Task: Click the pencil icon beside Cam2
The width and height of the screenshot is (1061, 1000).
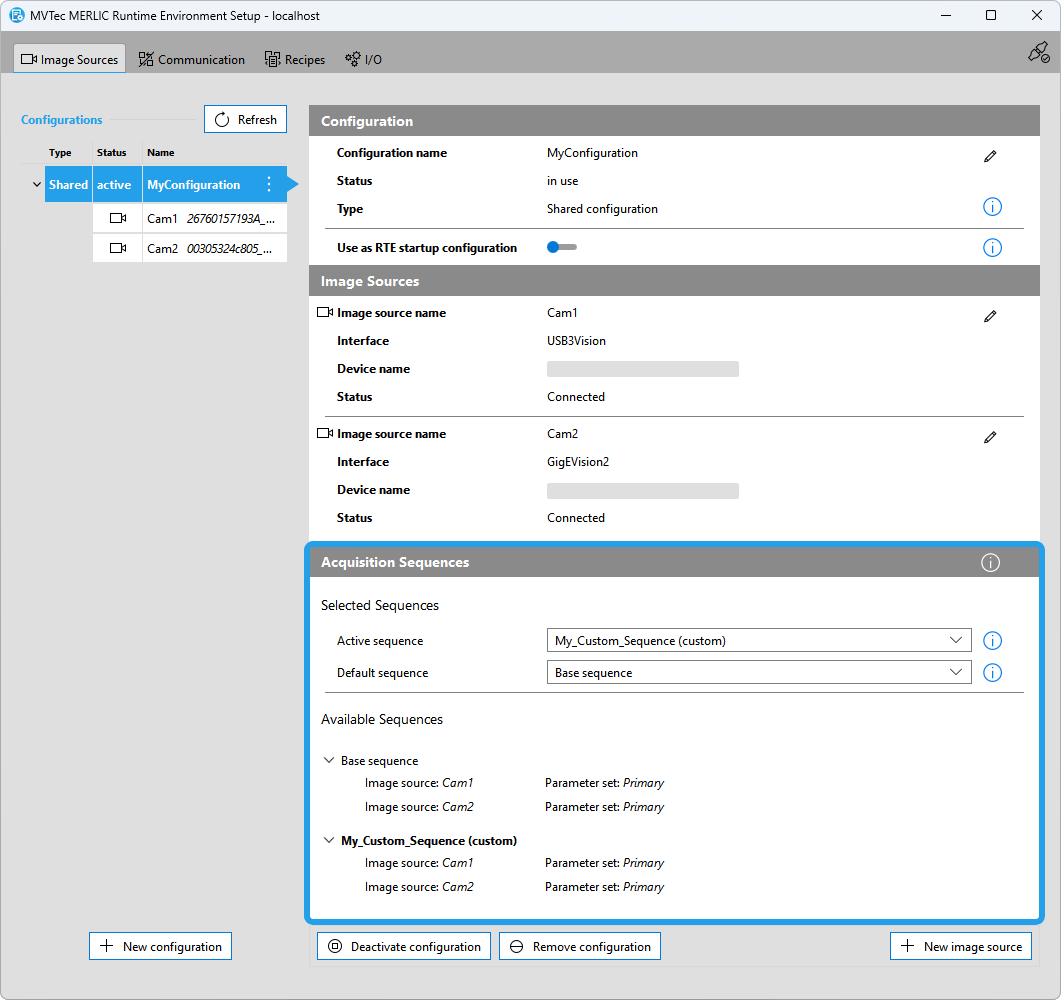Action: [990, 437]
